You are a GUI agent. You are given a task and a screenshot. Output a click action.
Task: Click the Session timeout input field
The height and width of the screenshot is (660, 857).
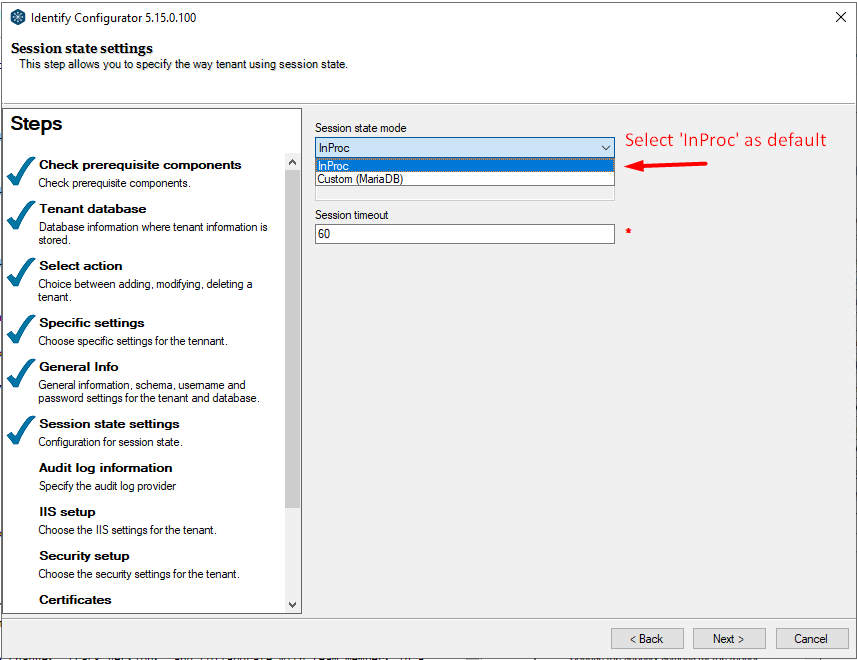click(465, 234)
